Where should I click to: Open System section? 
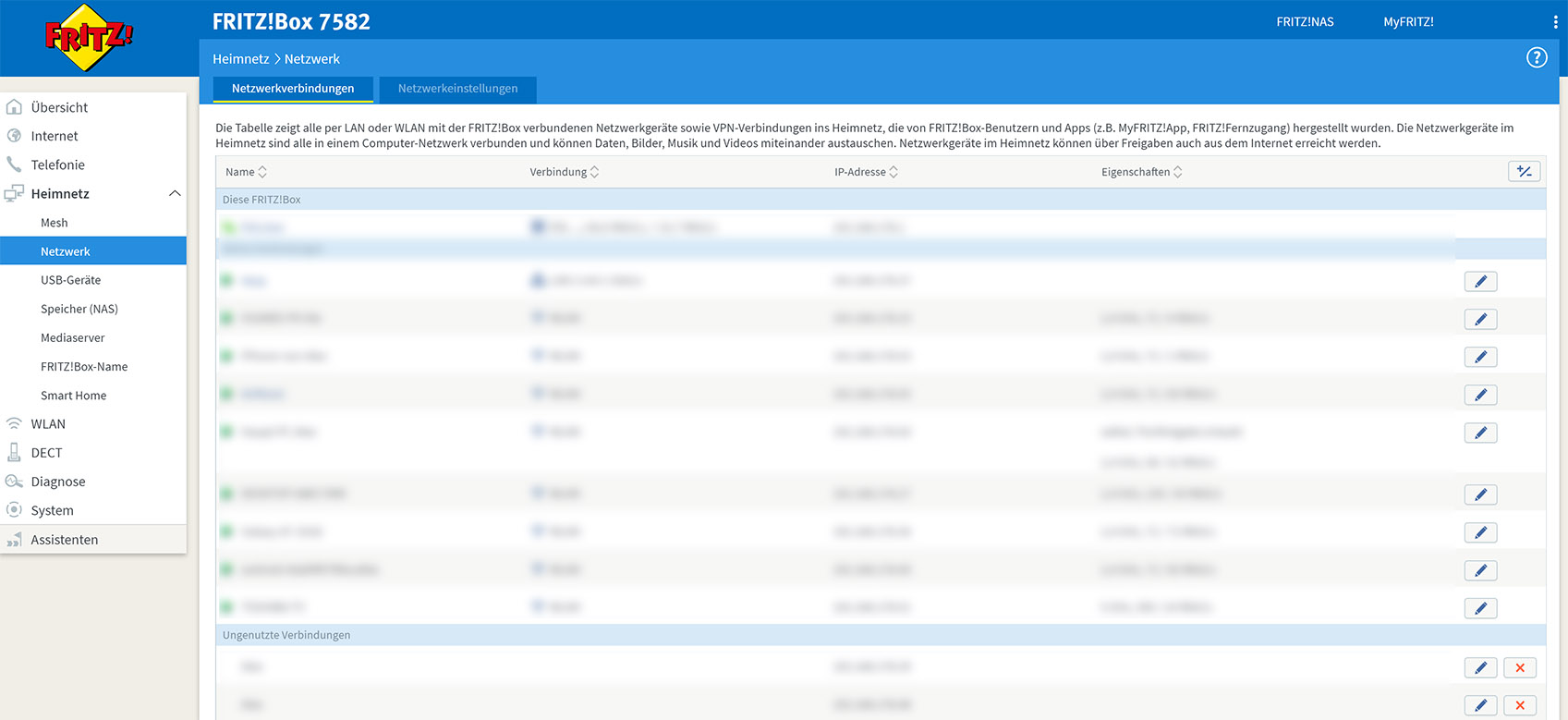tap(93, 510)
